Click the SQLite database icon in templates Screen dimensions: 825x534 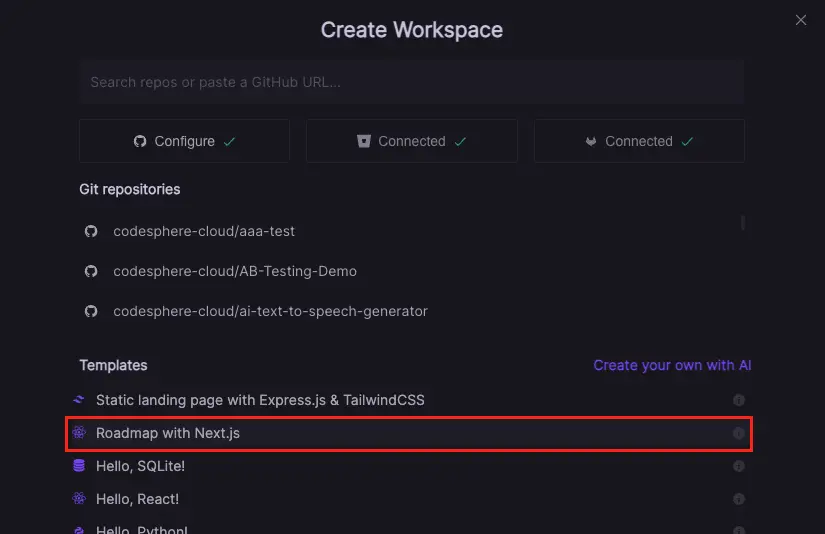click(x=79, y=466)
